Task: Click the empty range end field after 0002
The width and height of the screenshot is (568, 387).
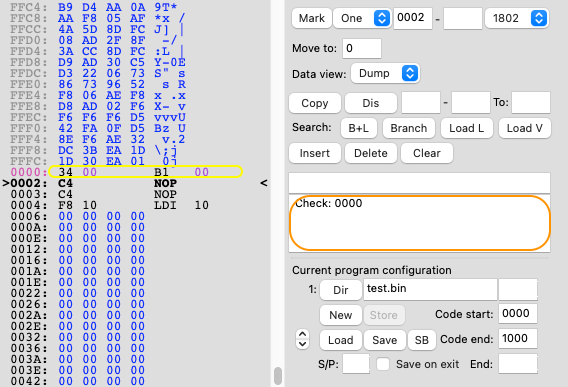Action: click(x=463, y=18)
